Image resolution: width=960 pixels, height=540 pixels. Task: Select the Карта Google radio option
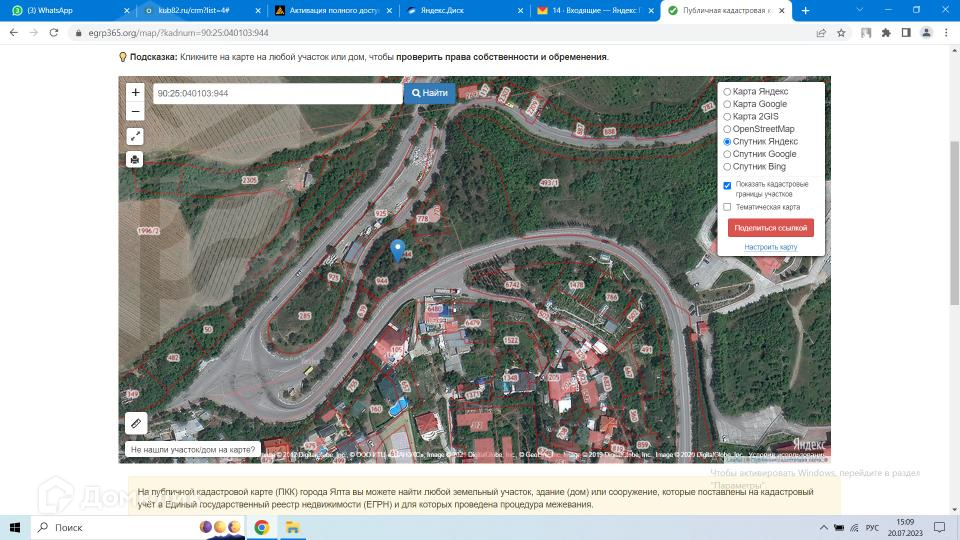(727, 104)
